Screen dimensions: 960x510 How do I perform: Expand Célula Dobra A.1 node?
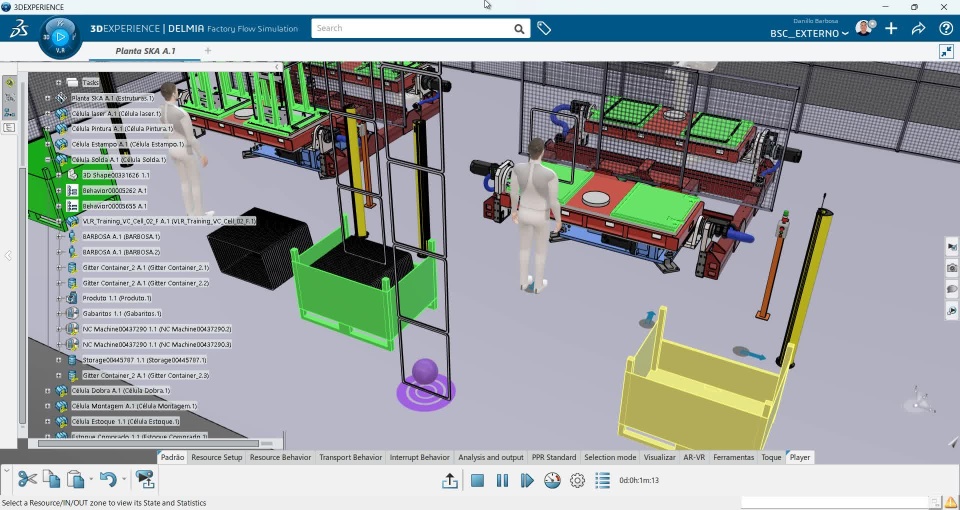coord(48,390)
